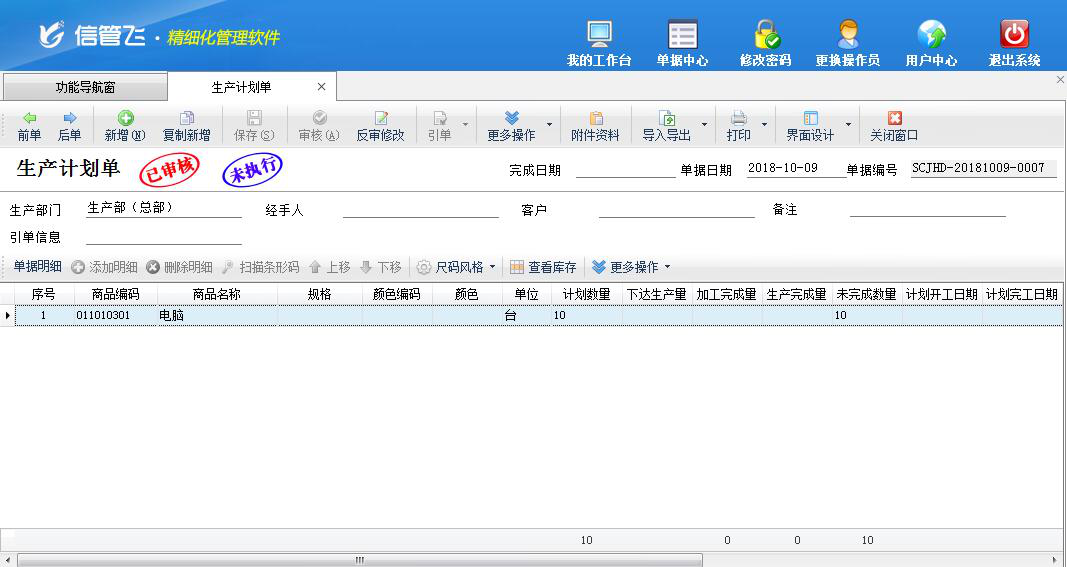This screenshot has width=1067, height=567.
Task: Switch to the Function Navigation (功能导航窗) tab
Action: coord(85,87)
